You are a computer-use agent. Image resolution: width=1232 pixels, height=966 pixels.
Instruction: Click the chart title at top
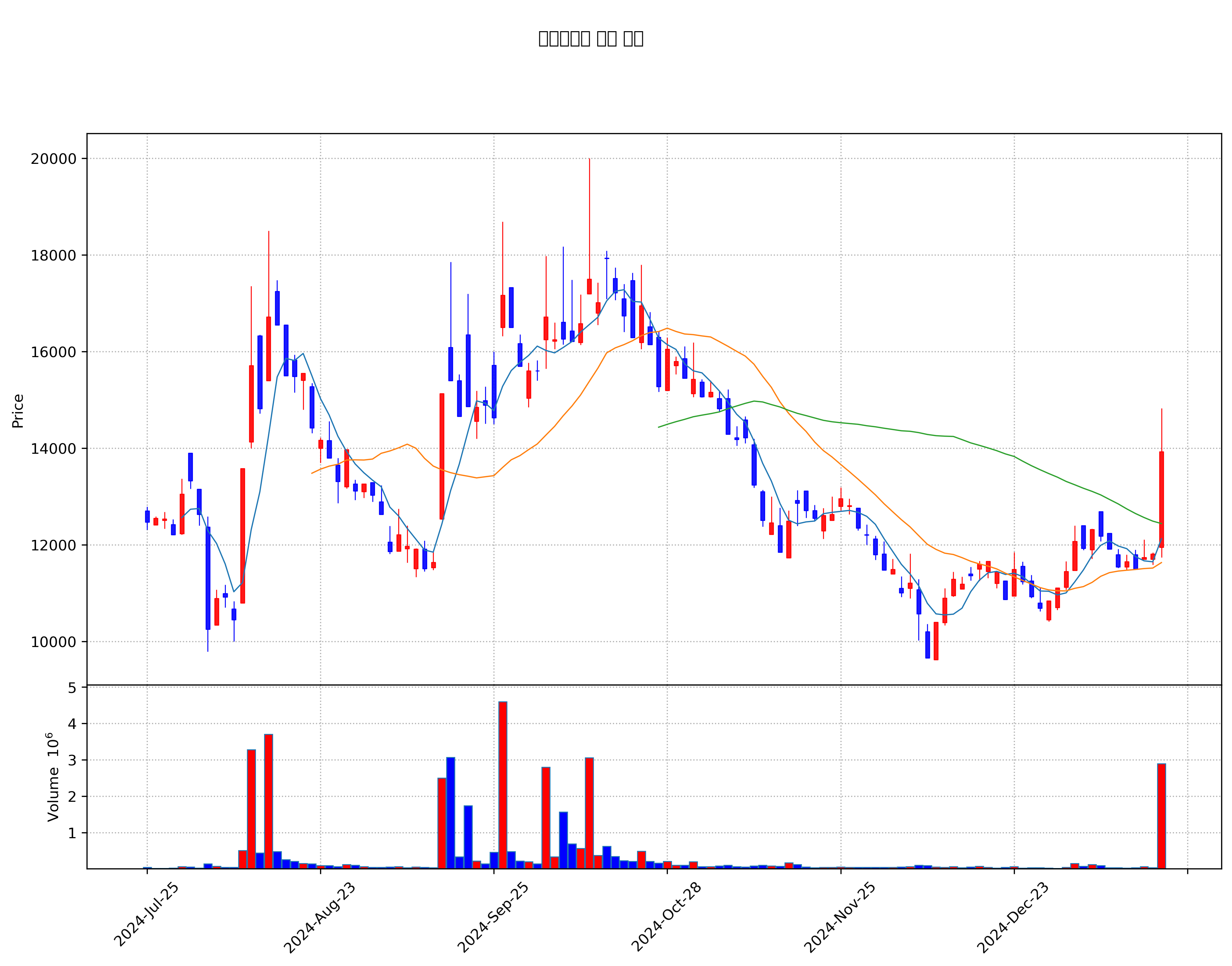tap(590, 39)
